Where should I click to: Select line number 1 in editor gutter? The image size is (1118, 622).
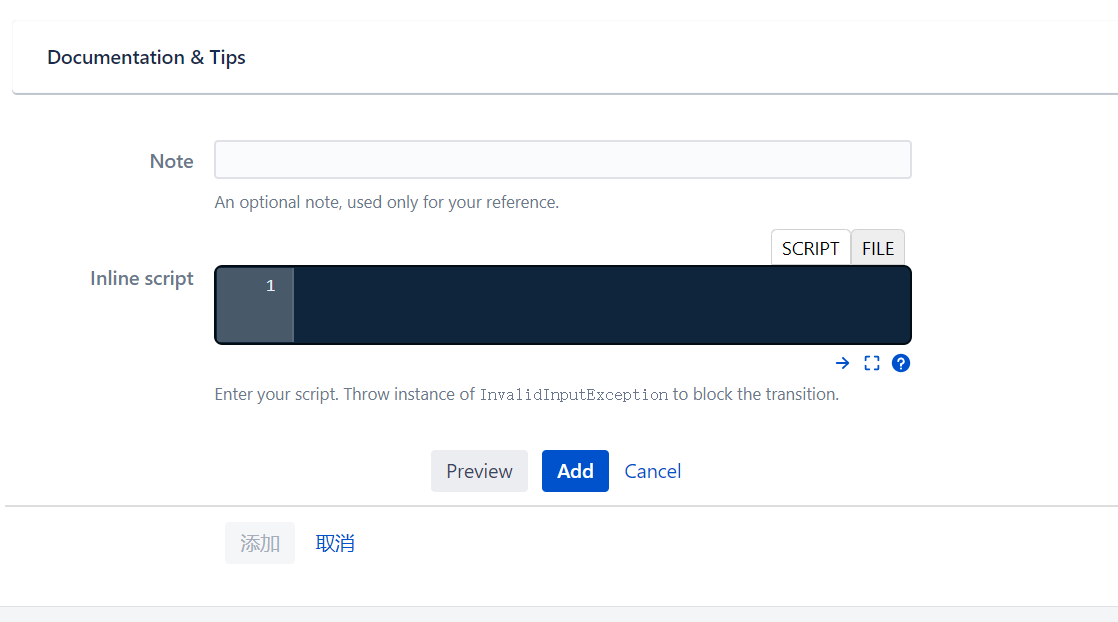[270, 286]
